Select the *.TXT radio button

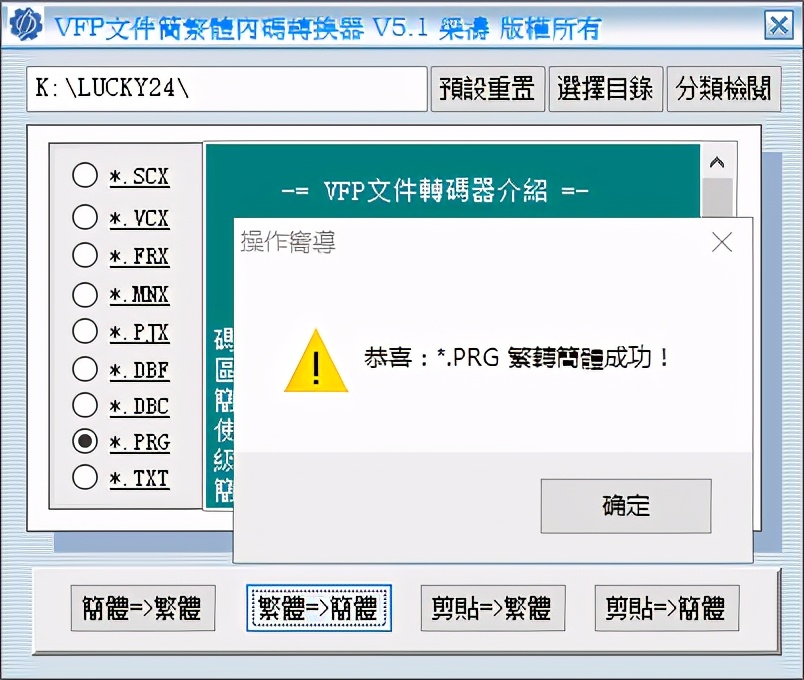85,477
